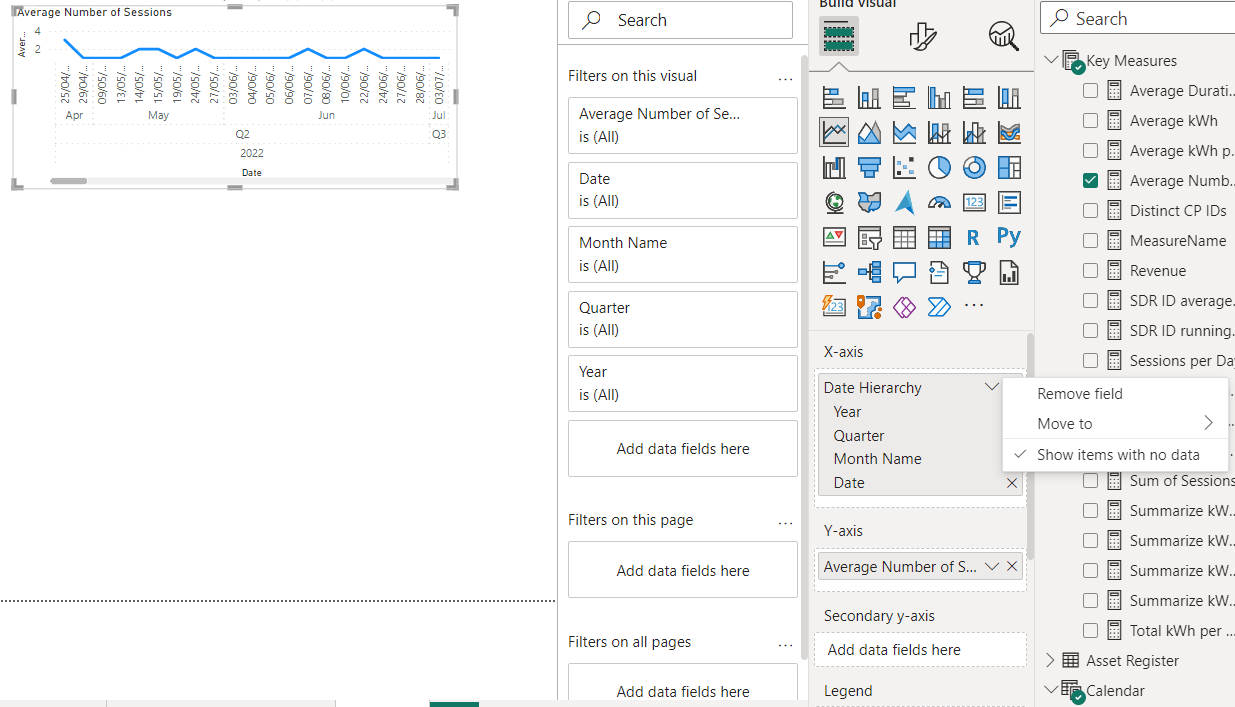
Task: Open more visuals ellipsis in gallery
Action: 974,307
